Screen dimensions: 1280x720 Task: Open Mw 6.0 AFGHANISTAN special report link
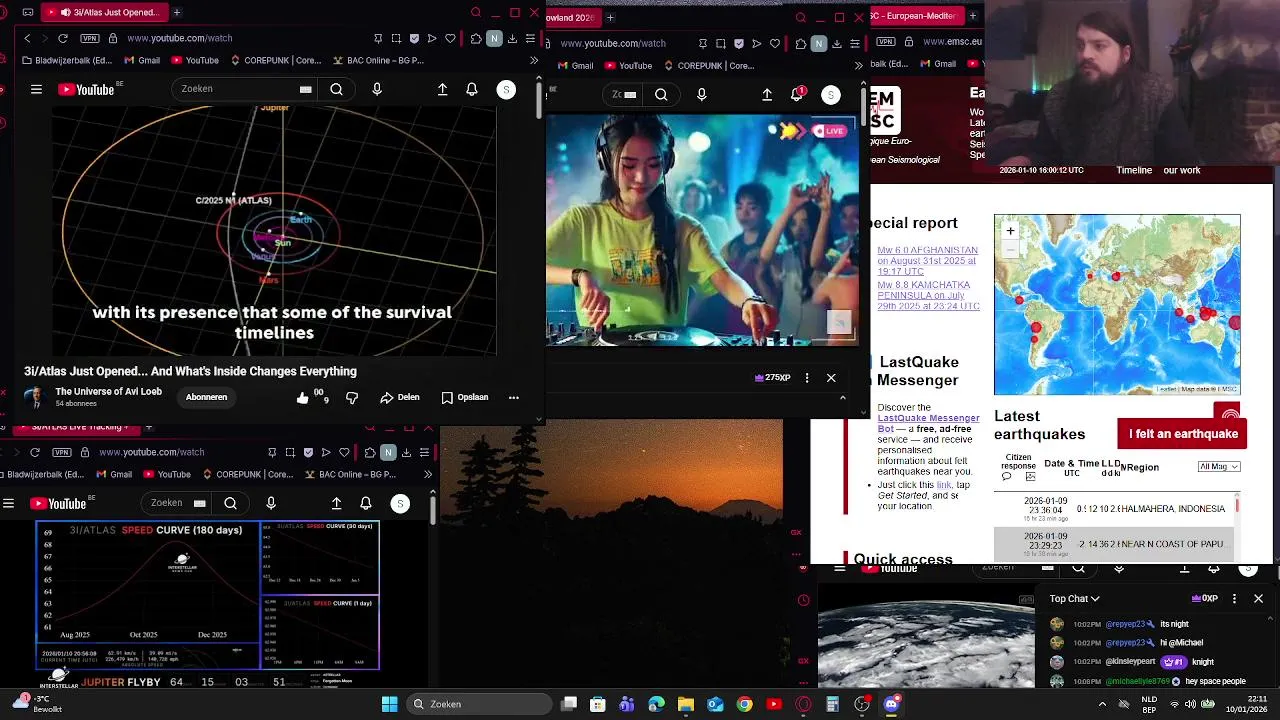coord(927,260)
